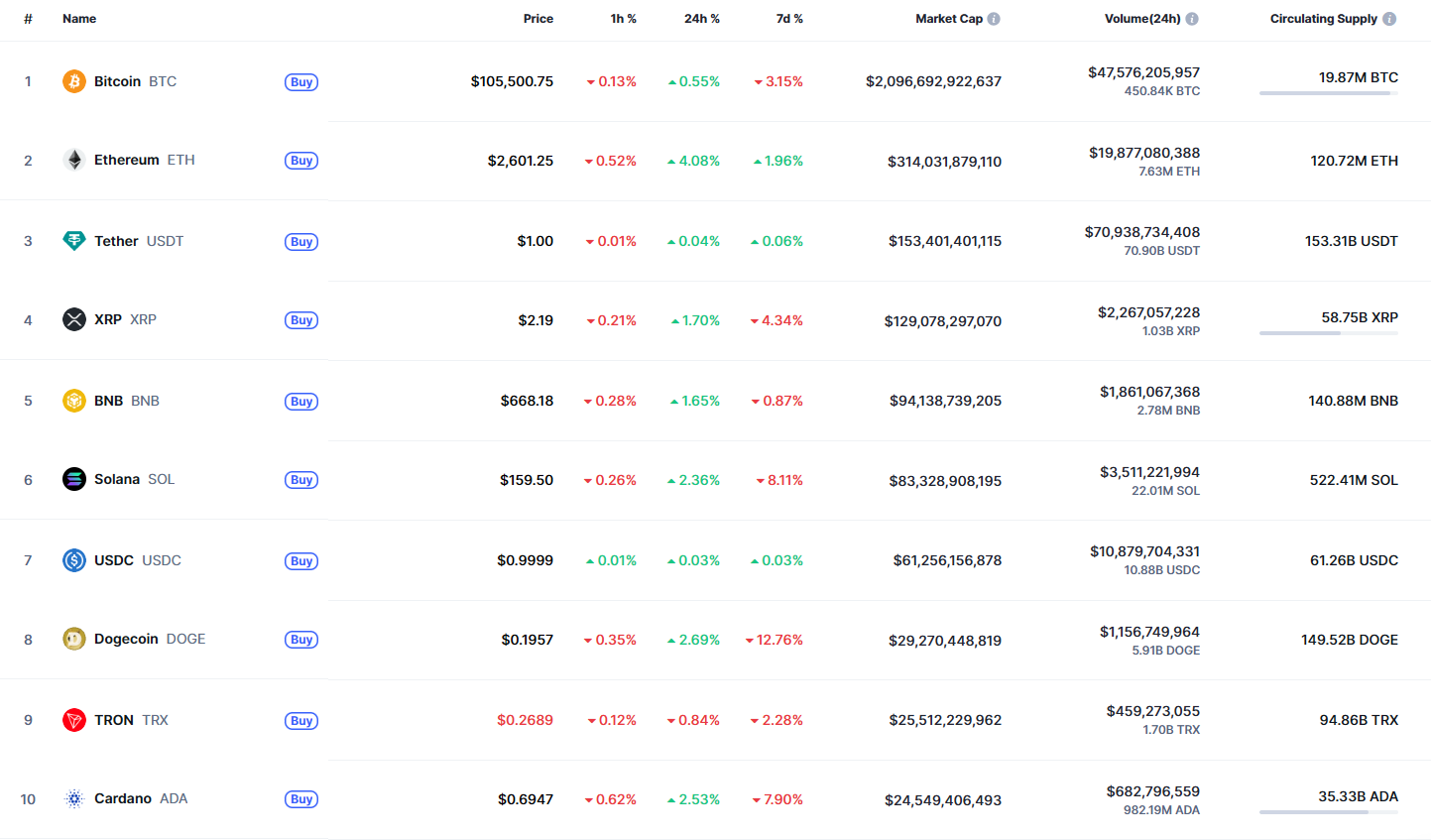
Task: Click the red TRON logo icon
Action: click(x=74, y=720)
